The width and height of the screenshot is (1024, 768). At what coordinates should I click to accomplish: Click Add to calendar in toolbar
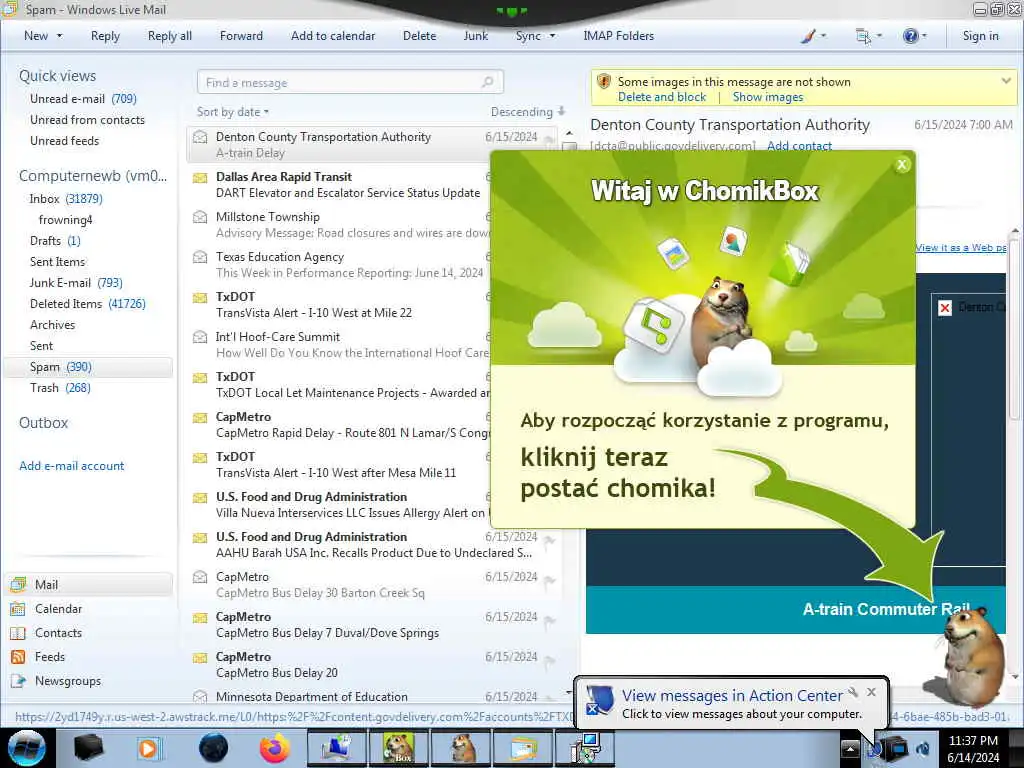[333, 36]
